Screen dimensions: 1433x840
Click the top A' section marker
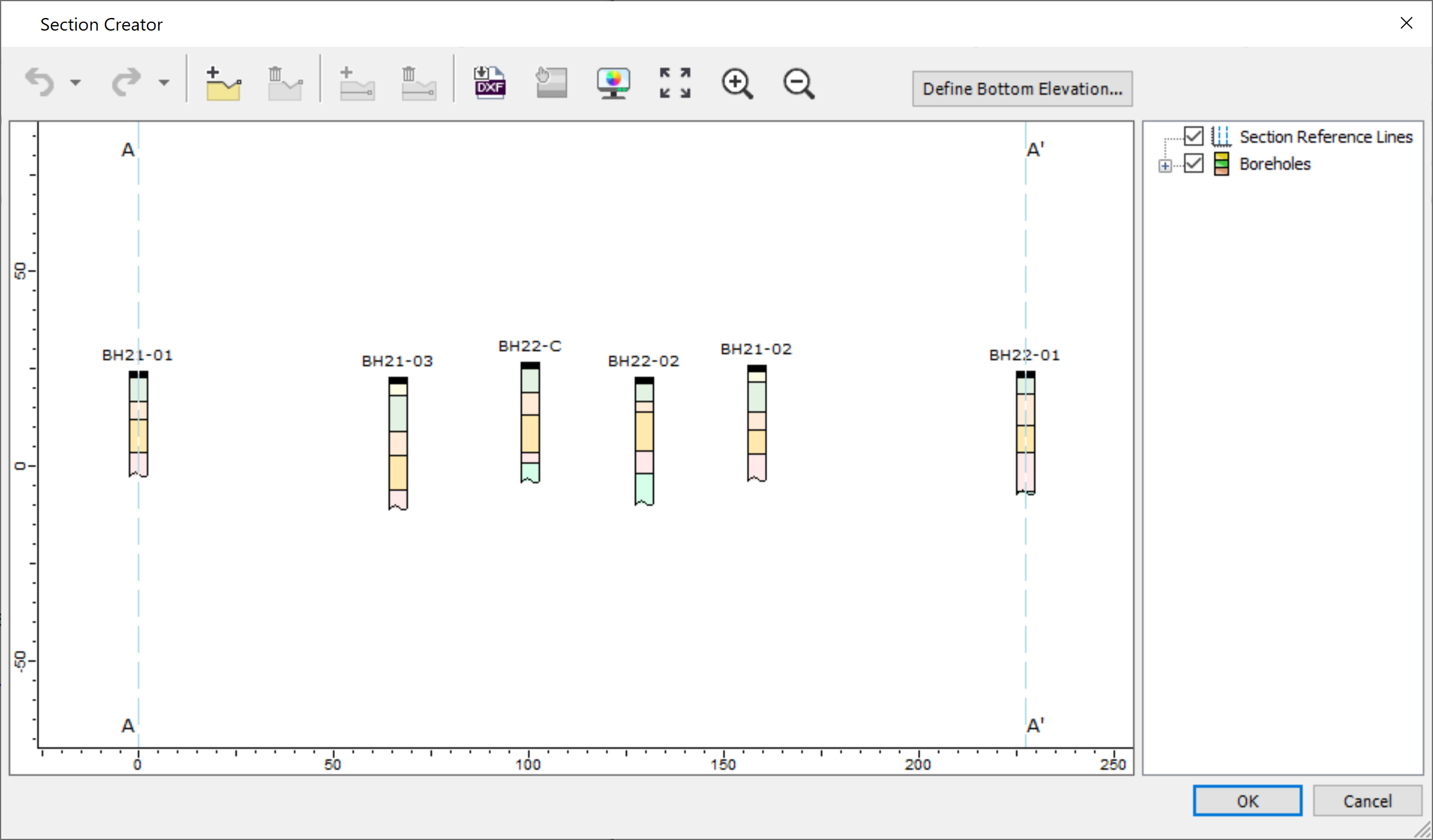(1035, 149)
